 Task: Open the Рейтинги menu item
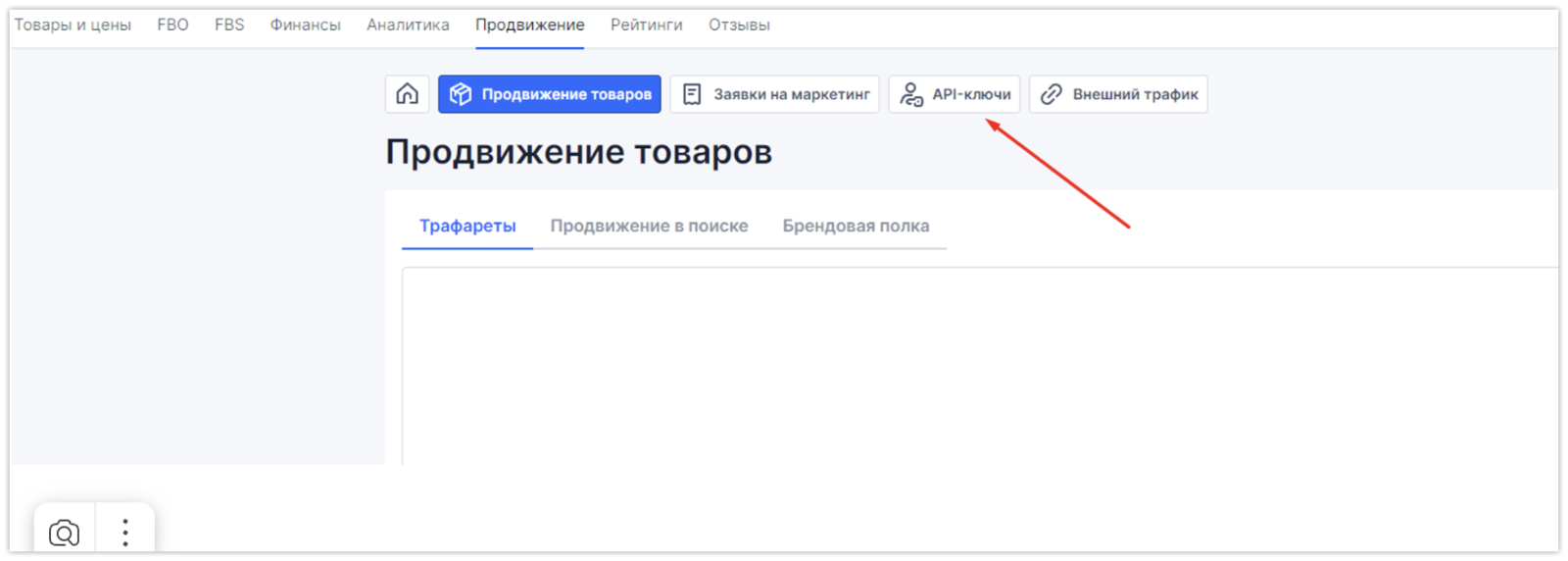(x=646, y=25)
